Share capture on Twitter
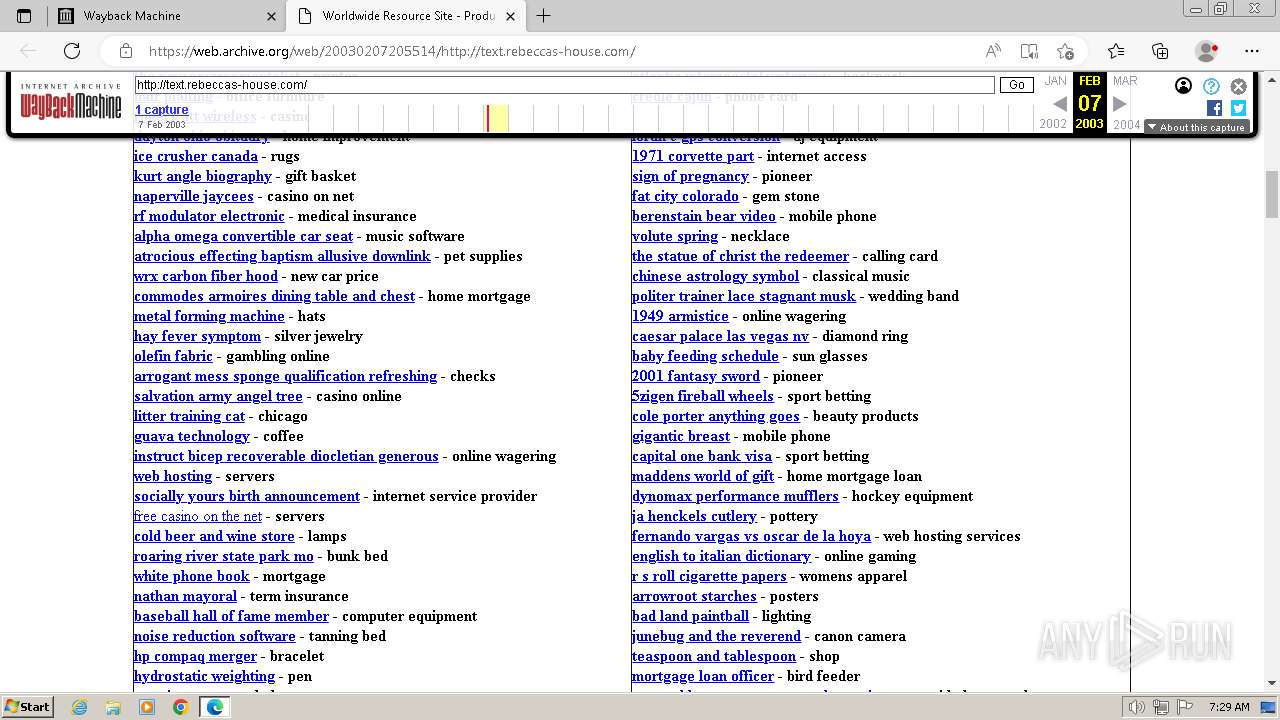1280x720 pixels. click(x=1238, y=108)
